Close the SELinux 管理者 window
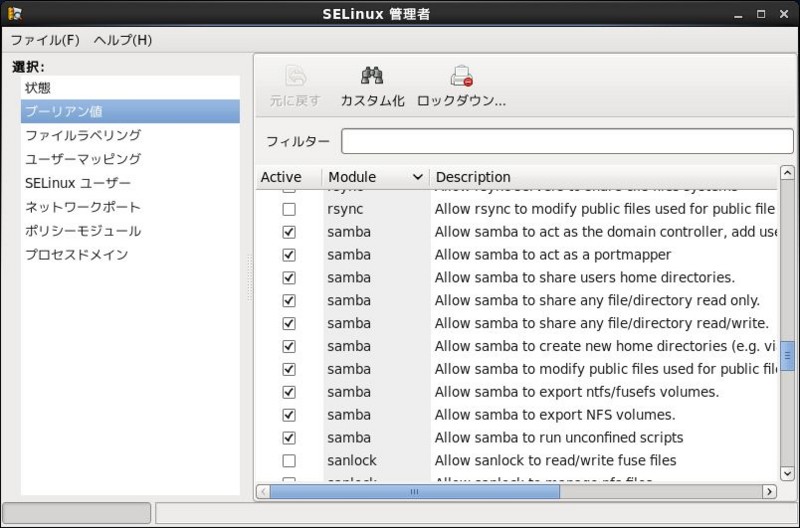 [x=784, y=14]
